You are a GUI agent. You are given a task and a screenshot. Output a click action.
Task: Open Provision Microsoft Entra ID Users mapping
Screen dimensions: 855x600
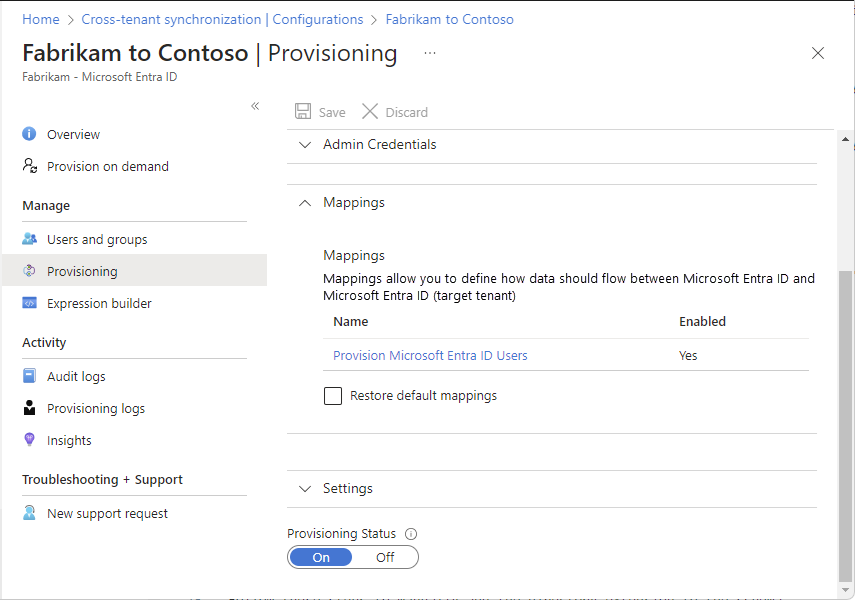pyautogui.click(x=430, y=355)
